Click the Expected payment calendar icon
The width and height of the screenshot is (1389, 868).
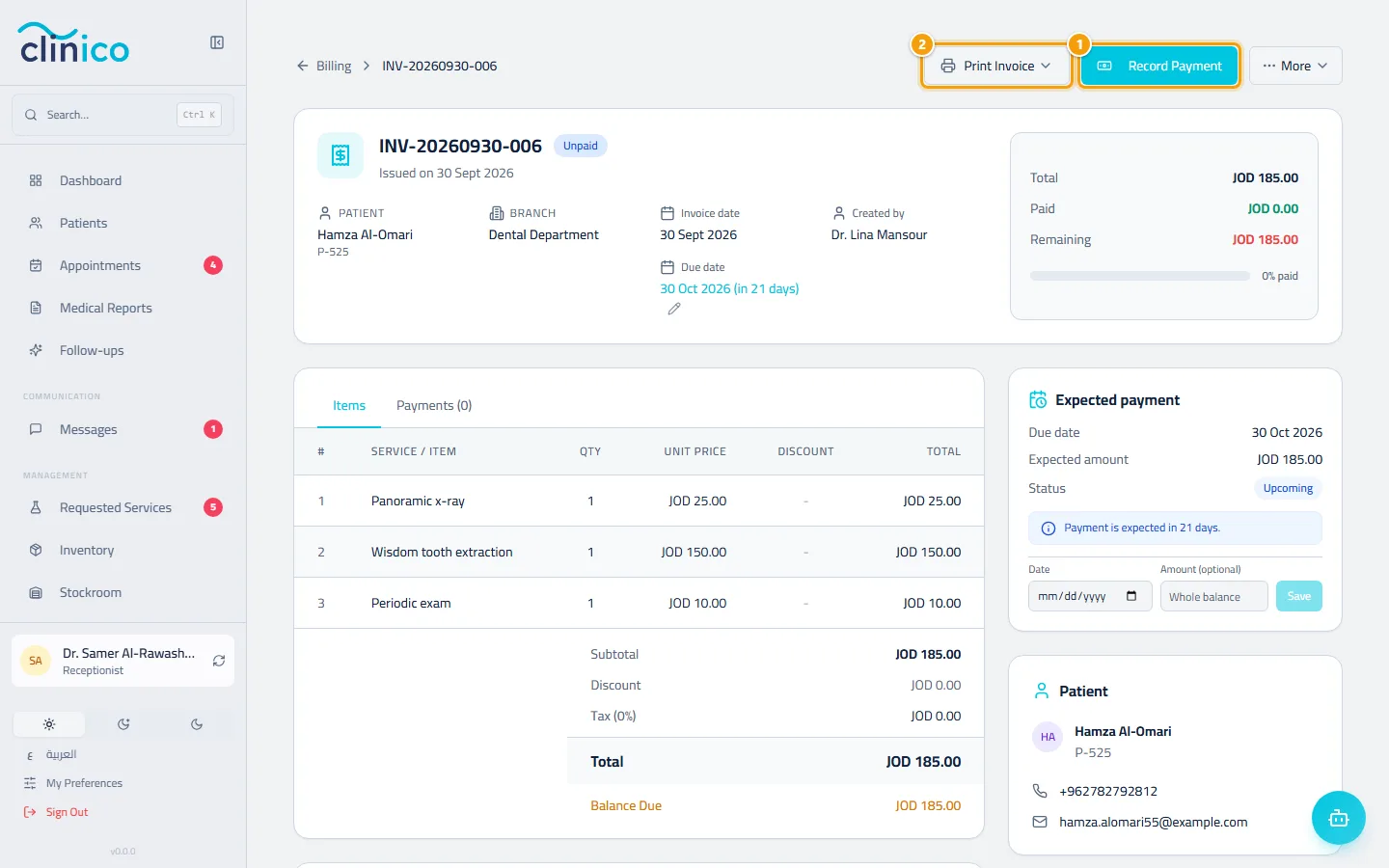click(x=1038, y=399)
